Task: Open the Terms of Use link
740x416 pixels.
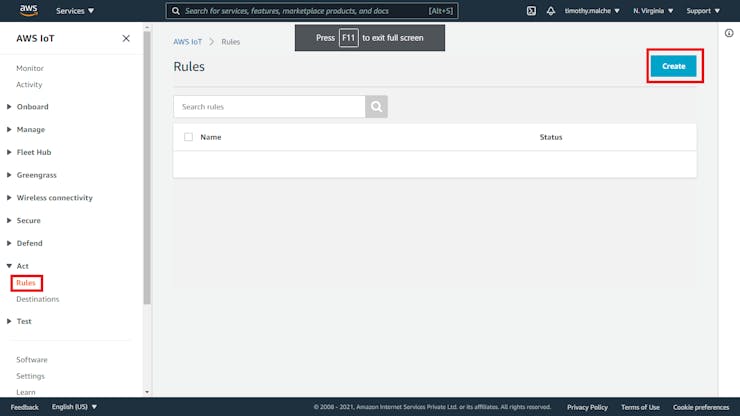Action: pos(640,407)
